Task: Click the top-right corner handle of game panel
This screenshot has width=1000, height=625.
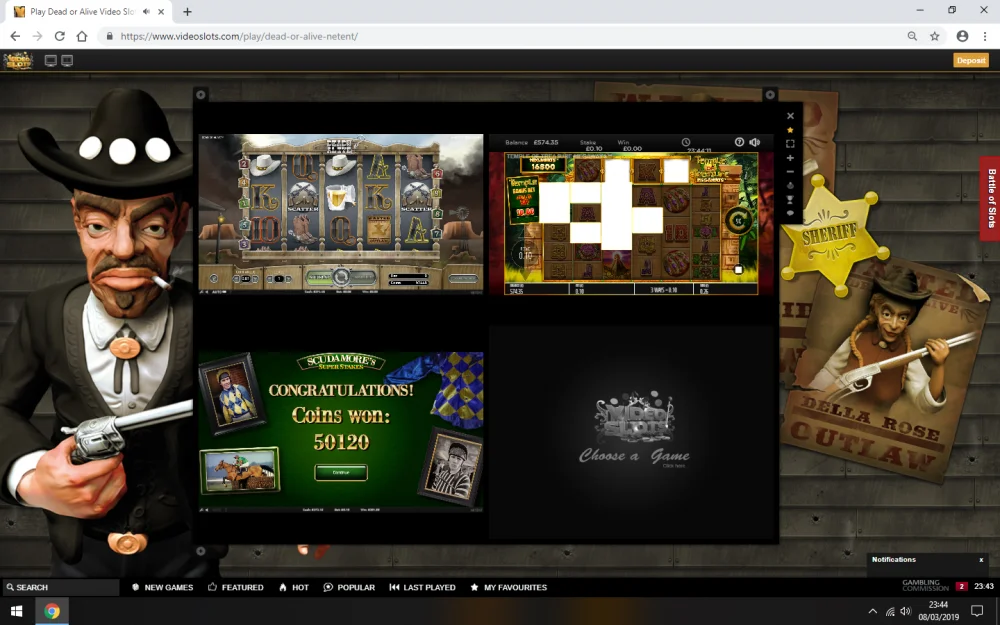Action: pos(770,95)
